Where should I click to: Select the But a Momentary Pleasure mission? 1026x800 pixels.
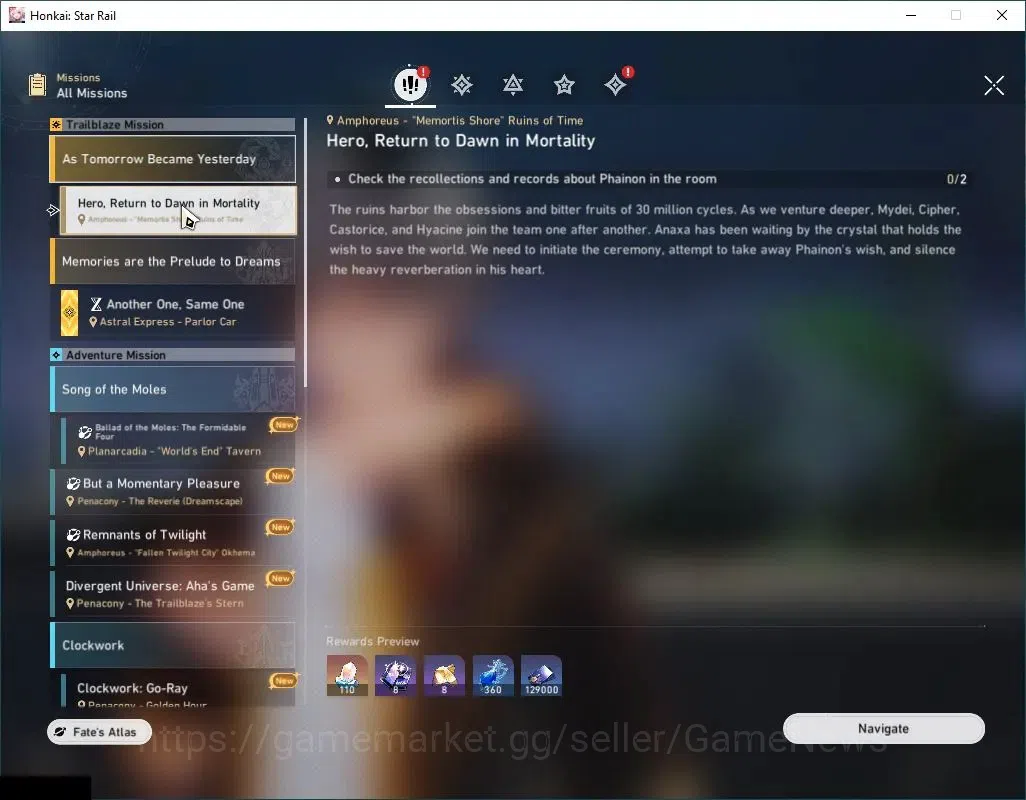pos(173,491)
